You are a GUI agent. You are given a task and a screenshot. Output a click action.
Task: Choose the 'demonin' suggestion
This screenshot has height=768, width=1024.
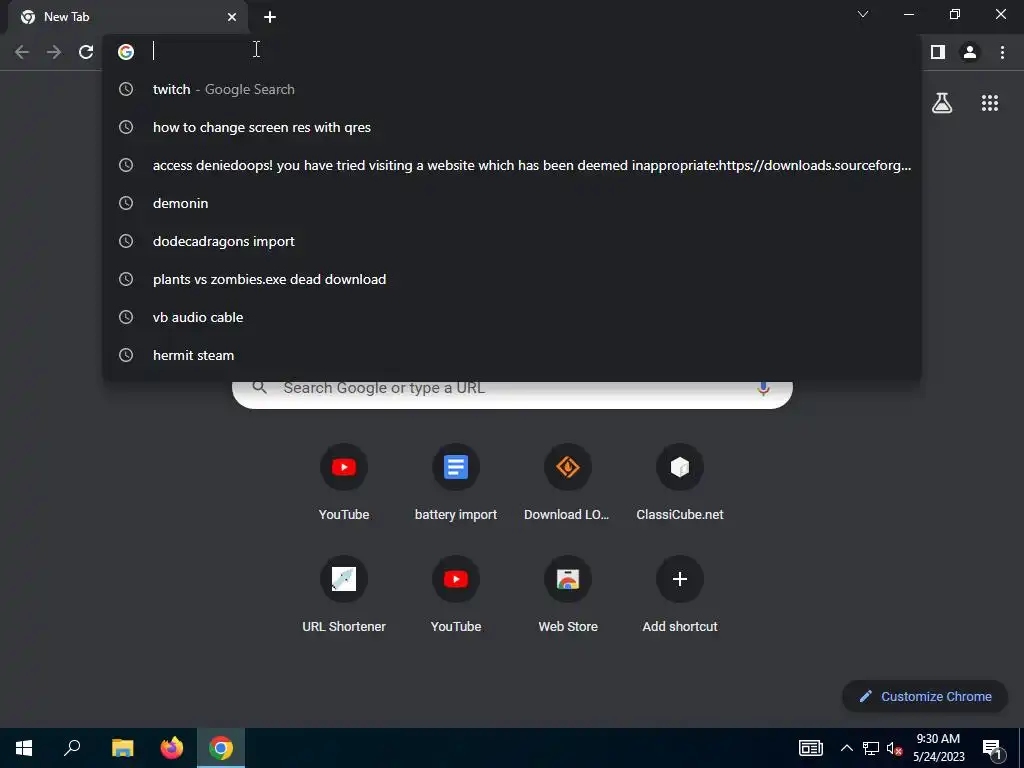click(512, 203)
